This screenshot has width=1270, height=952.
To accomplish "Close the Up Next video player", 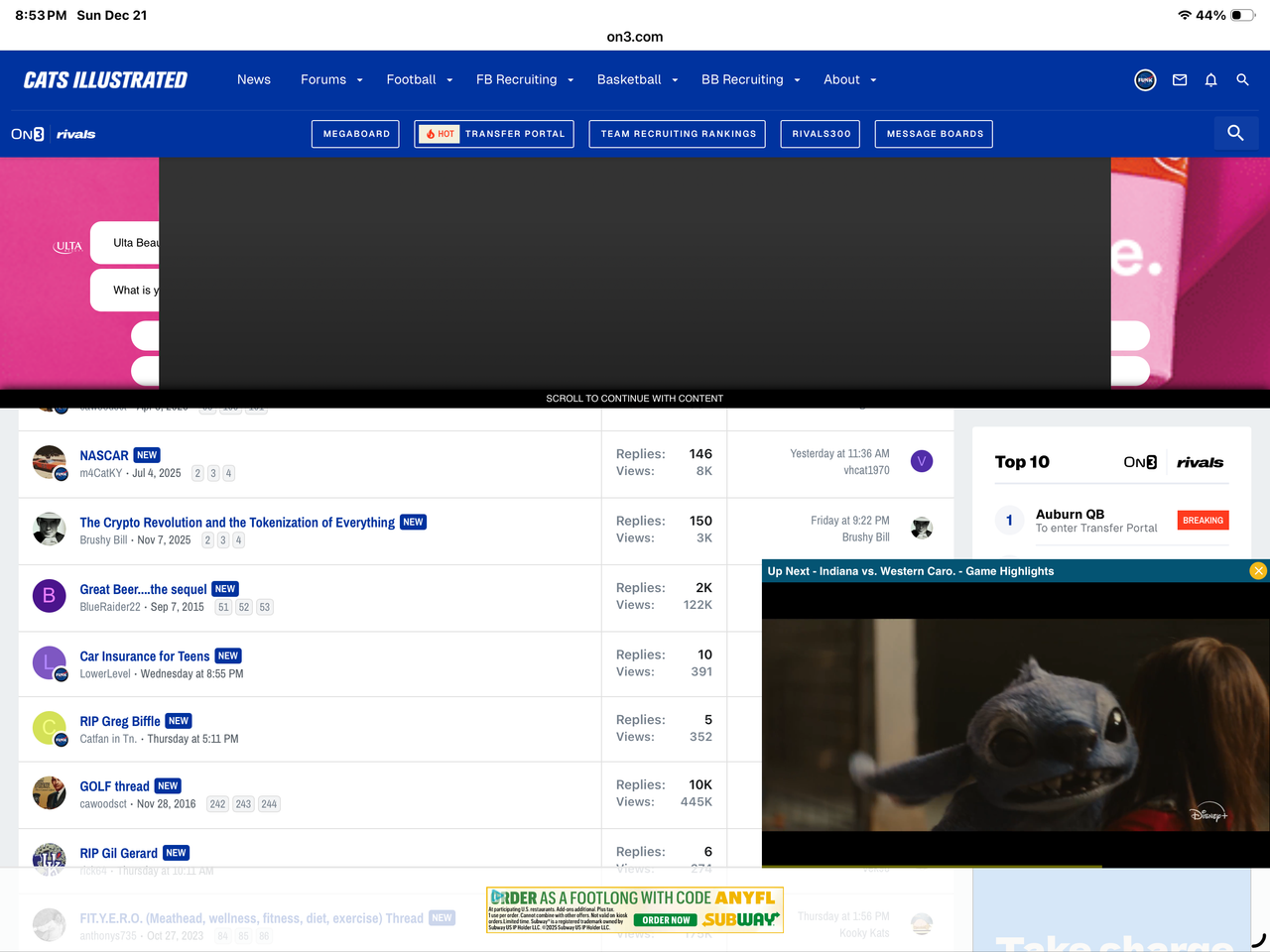I will coord(1258,571).
